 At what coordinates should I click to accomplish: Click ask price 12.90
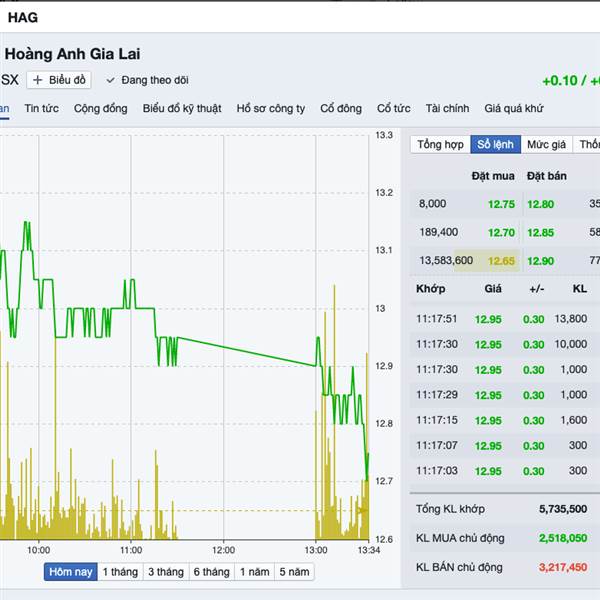tap(541, 261)
